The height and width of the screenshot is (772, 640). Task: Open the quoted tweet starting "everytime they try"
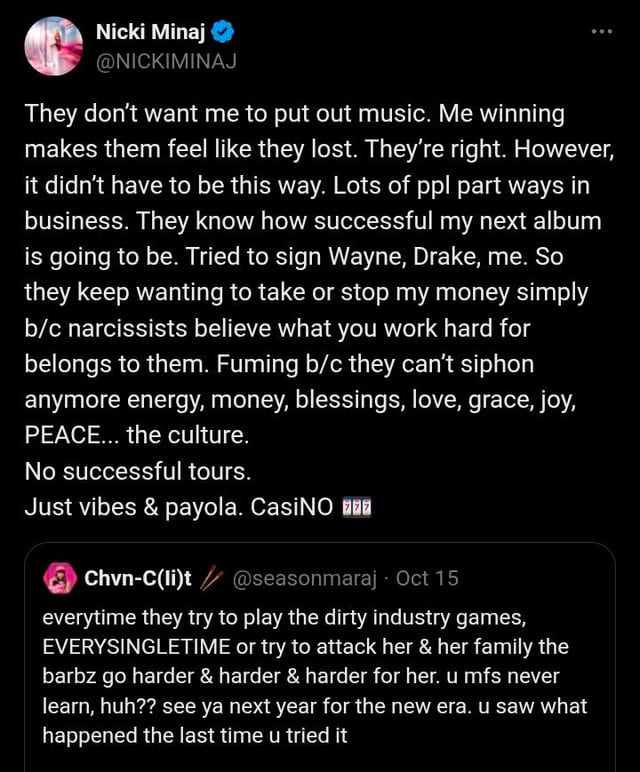320,676
